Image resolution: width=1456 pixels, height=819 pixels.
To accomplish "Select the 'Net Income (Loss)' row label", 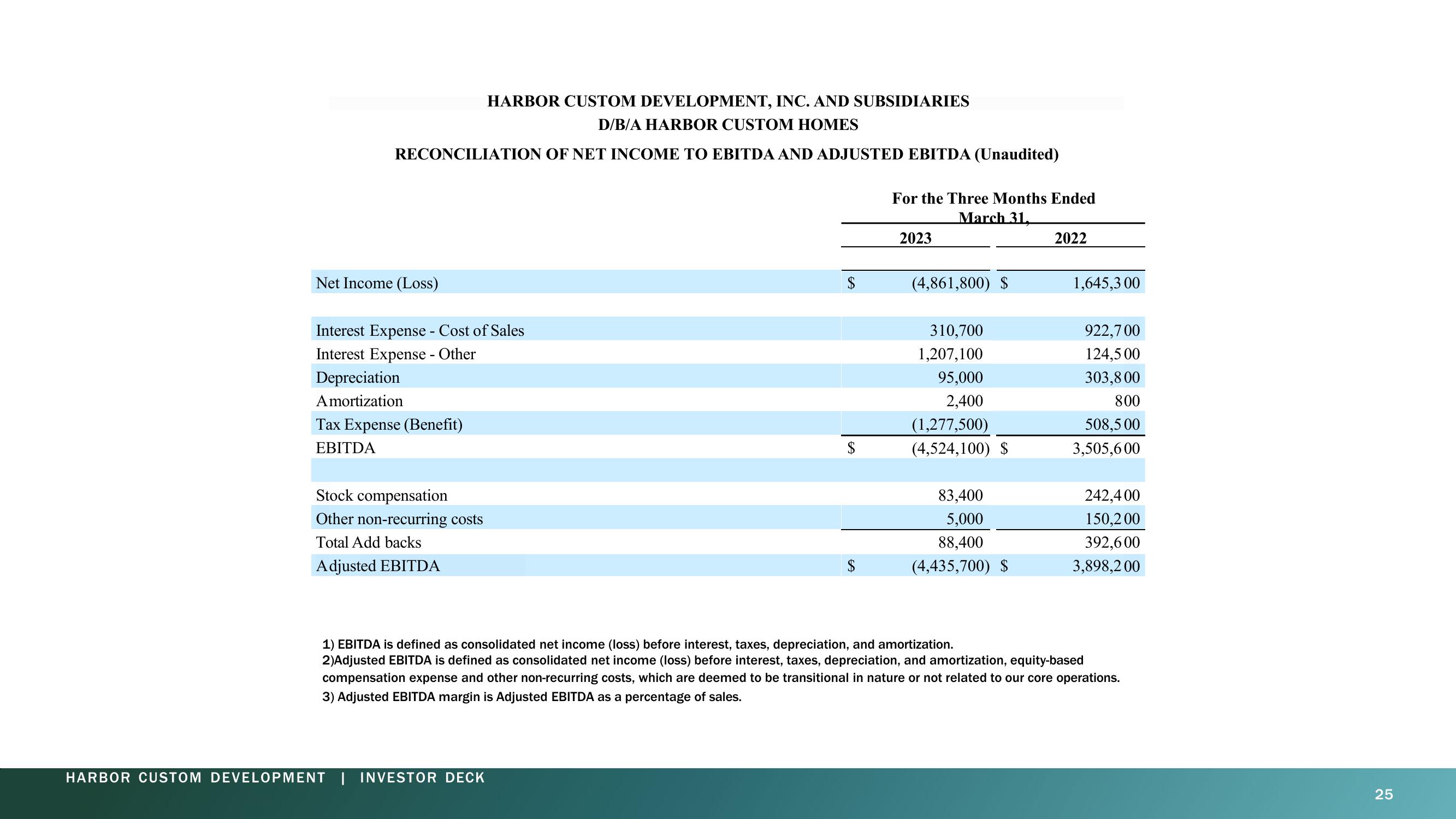I will point(376,283).
